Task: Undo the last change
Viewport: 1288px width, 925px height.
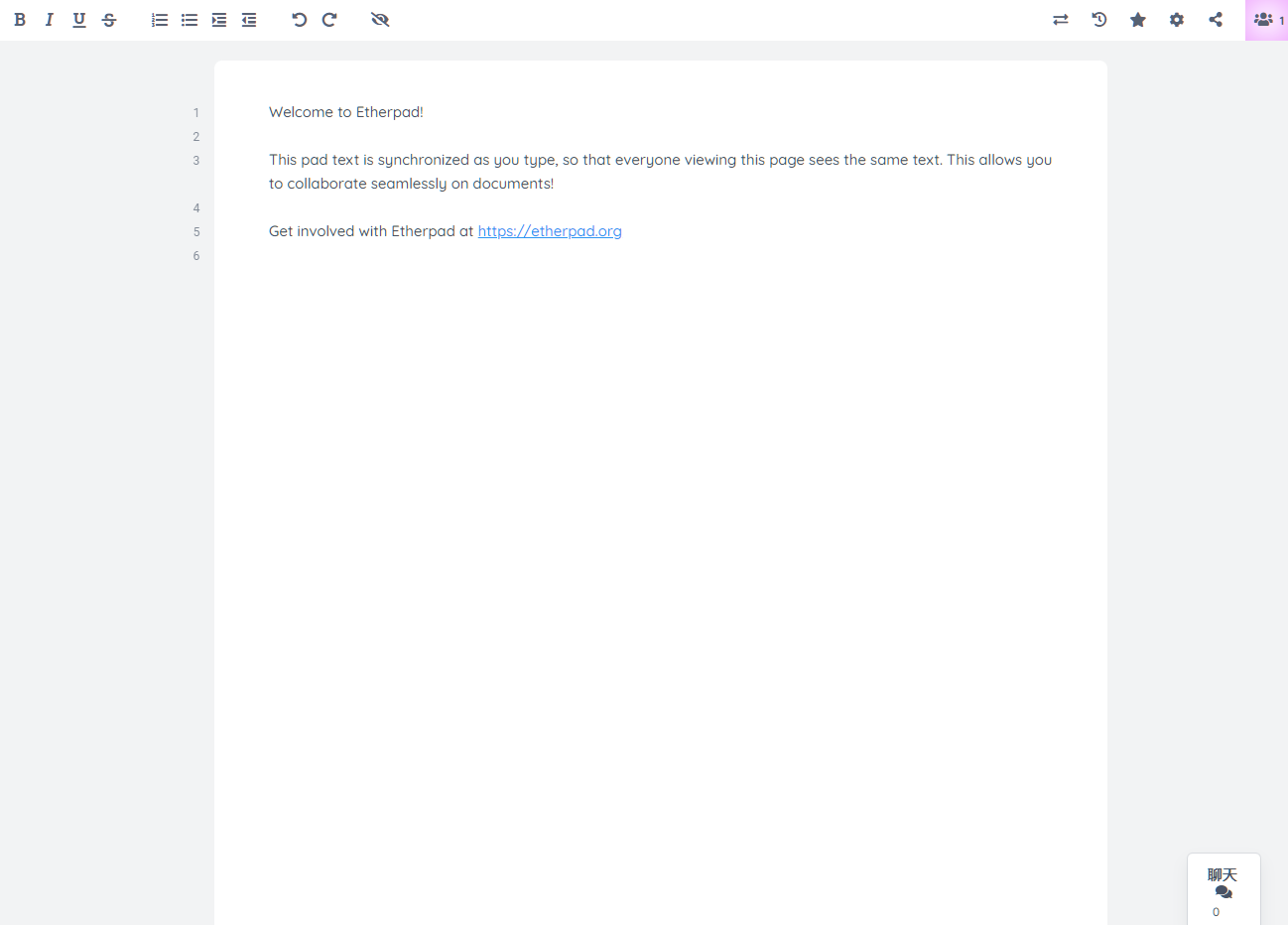Action: click(x=300, y=20)
